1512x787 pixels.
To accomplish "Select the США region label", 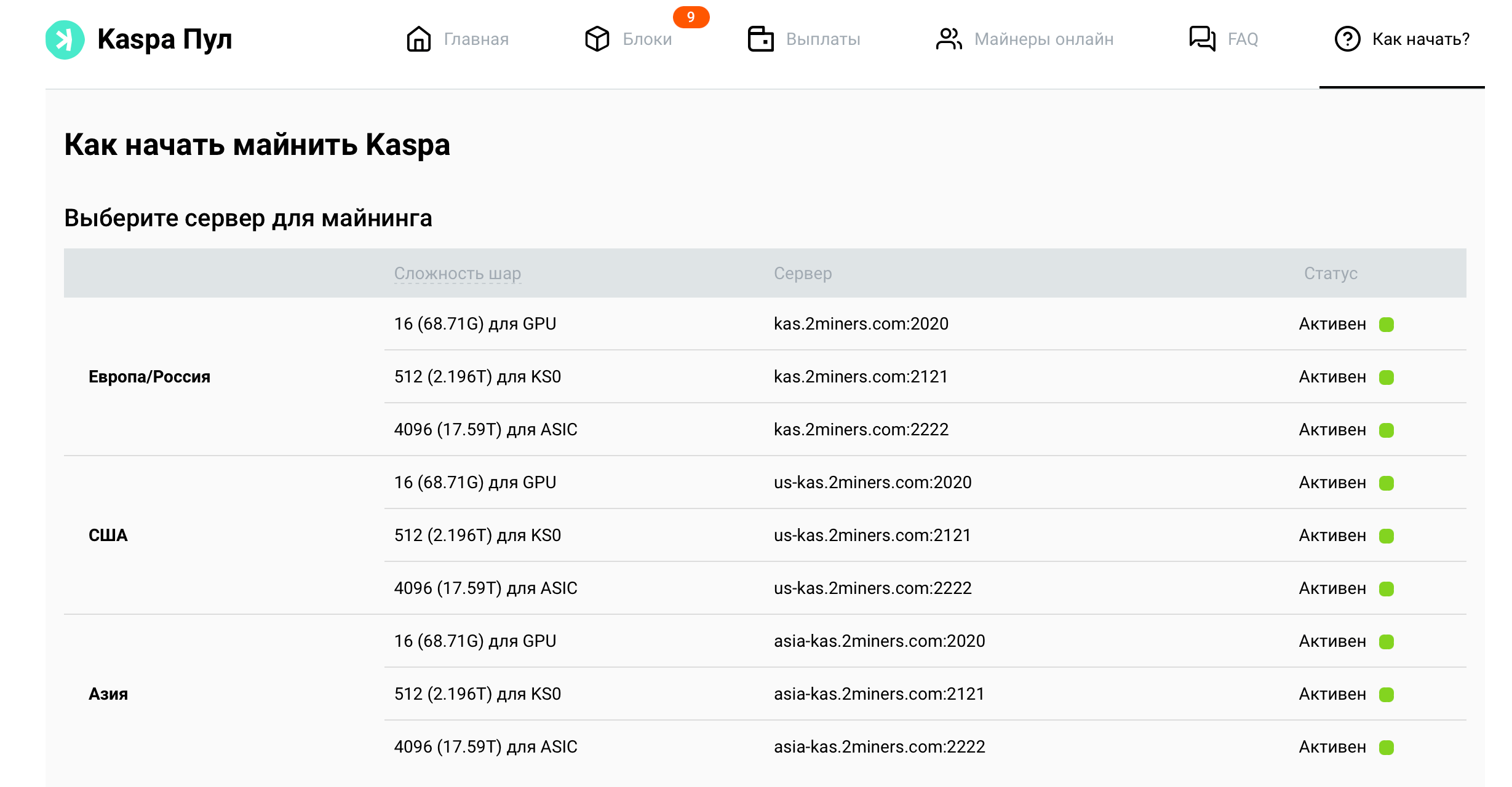I will tap(108, 536).
